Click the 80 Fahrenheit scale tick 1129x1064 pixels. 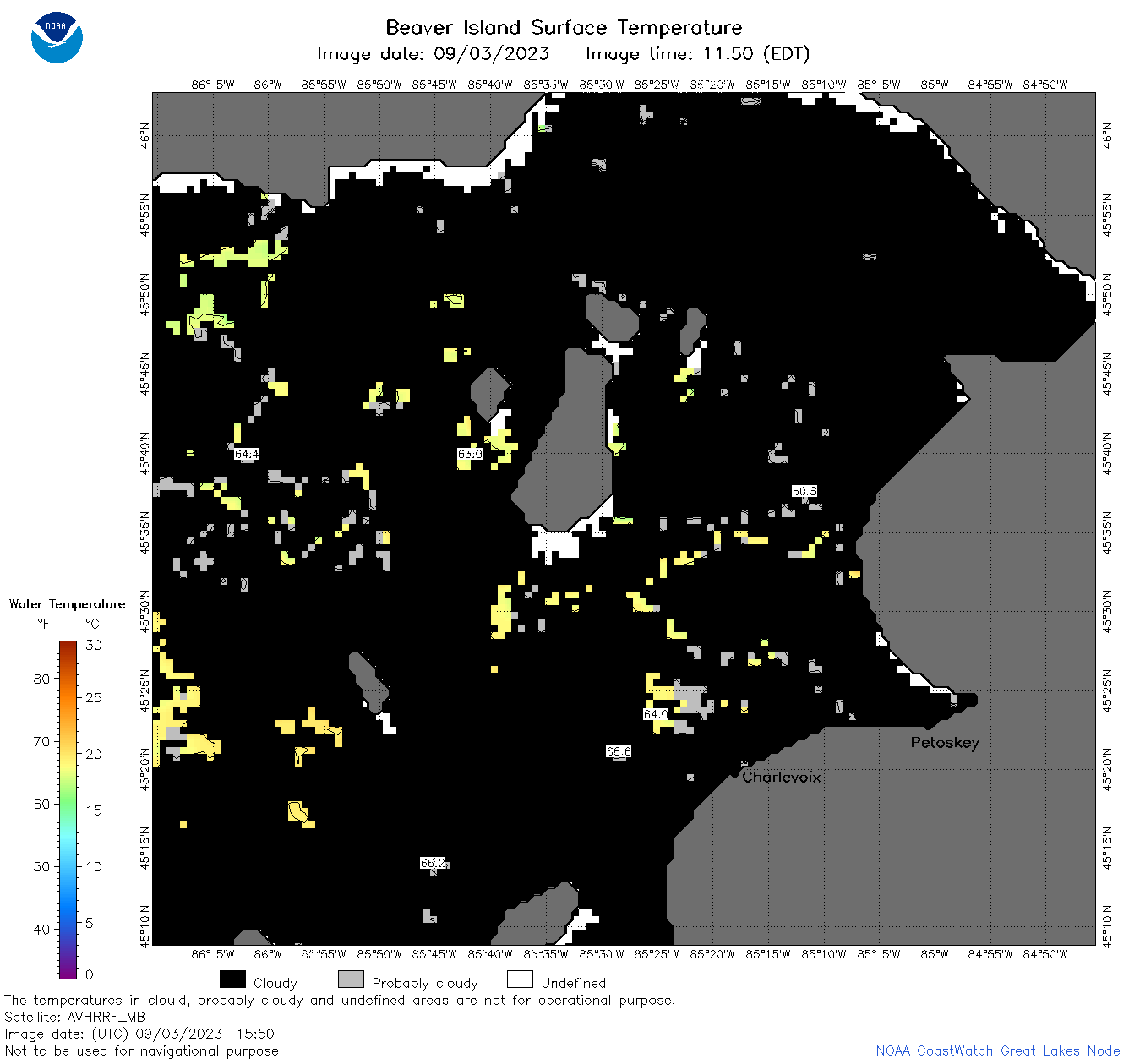pyautogui.click(x=41, y=679)
